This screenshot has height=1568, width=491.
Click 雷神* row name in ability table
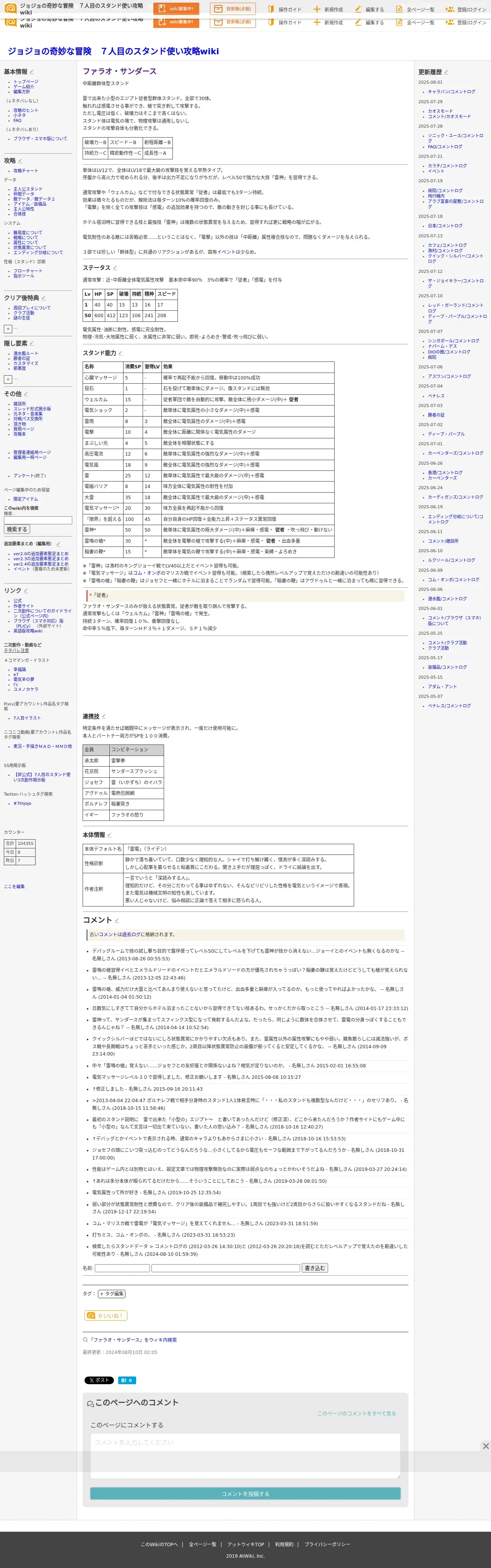102,530
